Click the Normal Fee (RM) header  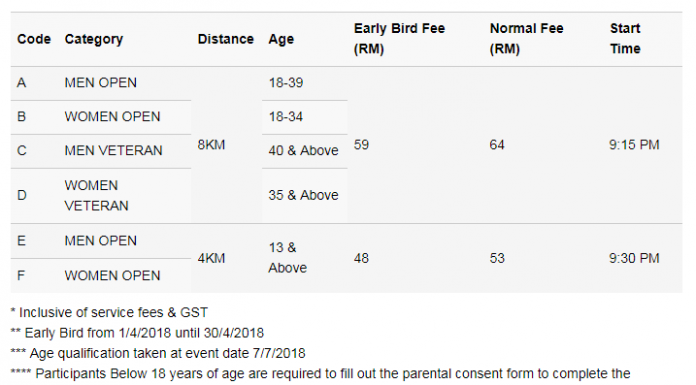(526, 39)
